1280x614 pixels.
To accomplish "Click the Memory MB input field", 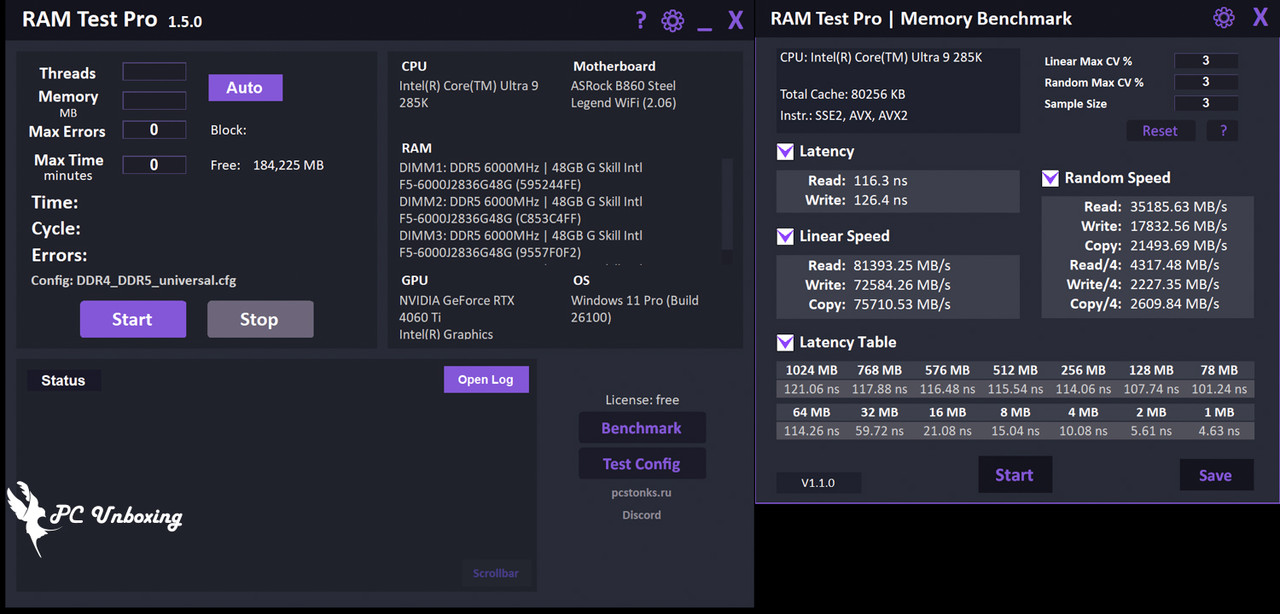I will point(154,101).
